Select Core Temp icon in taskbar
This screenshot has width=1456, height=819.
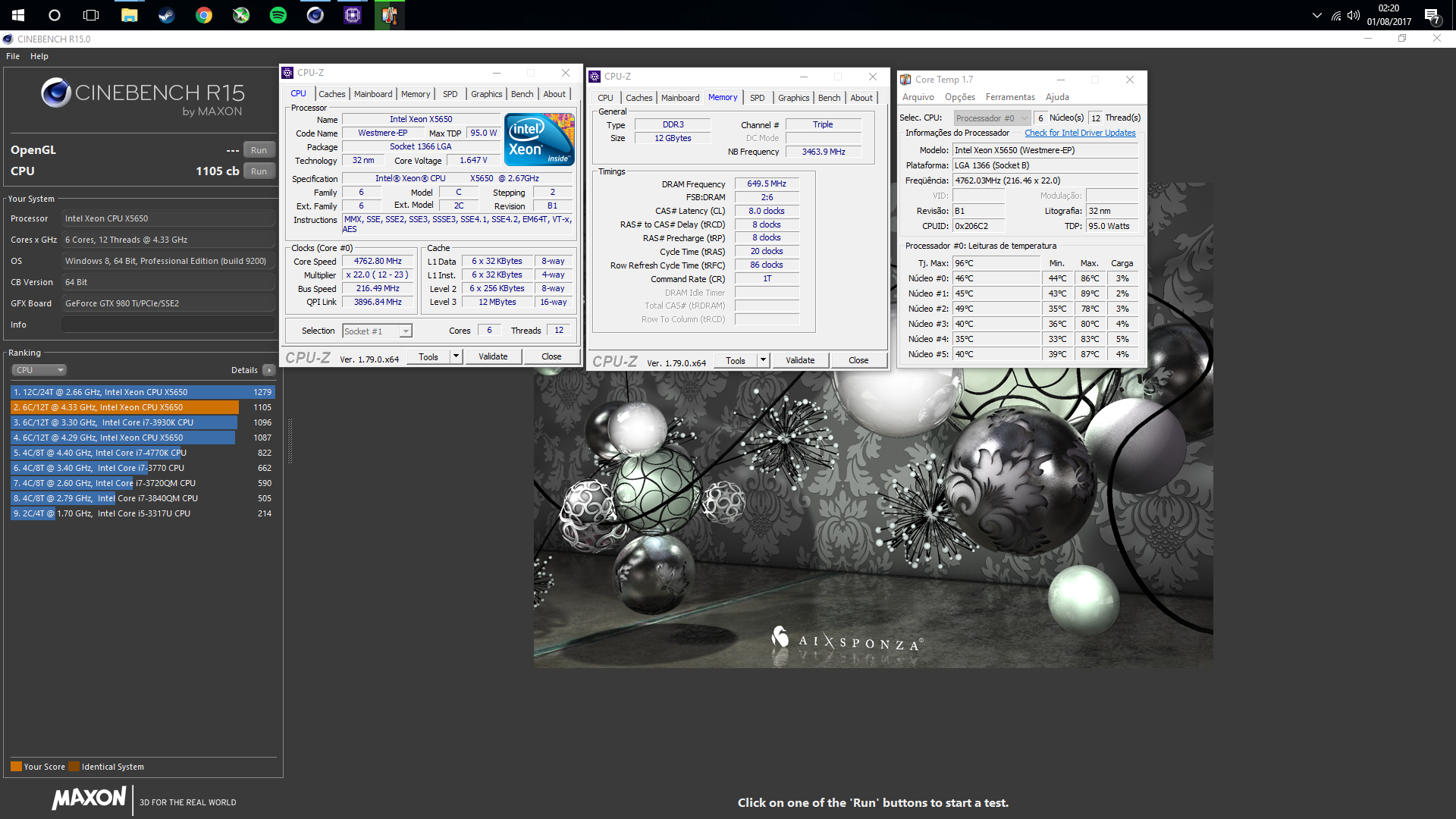(x=390, y=14)
